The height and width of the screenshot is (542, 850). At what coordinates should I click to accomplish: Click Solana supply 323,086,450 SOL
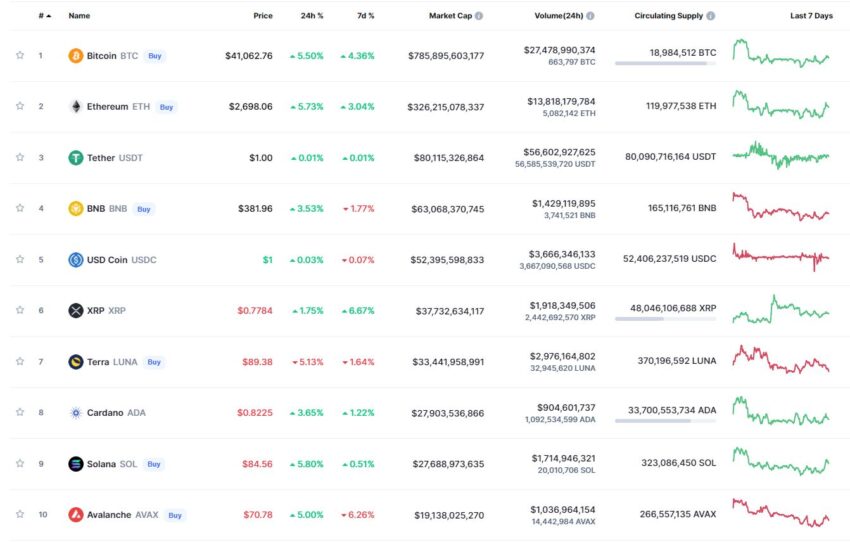(x=679, y=463)
